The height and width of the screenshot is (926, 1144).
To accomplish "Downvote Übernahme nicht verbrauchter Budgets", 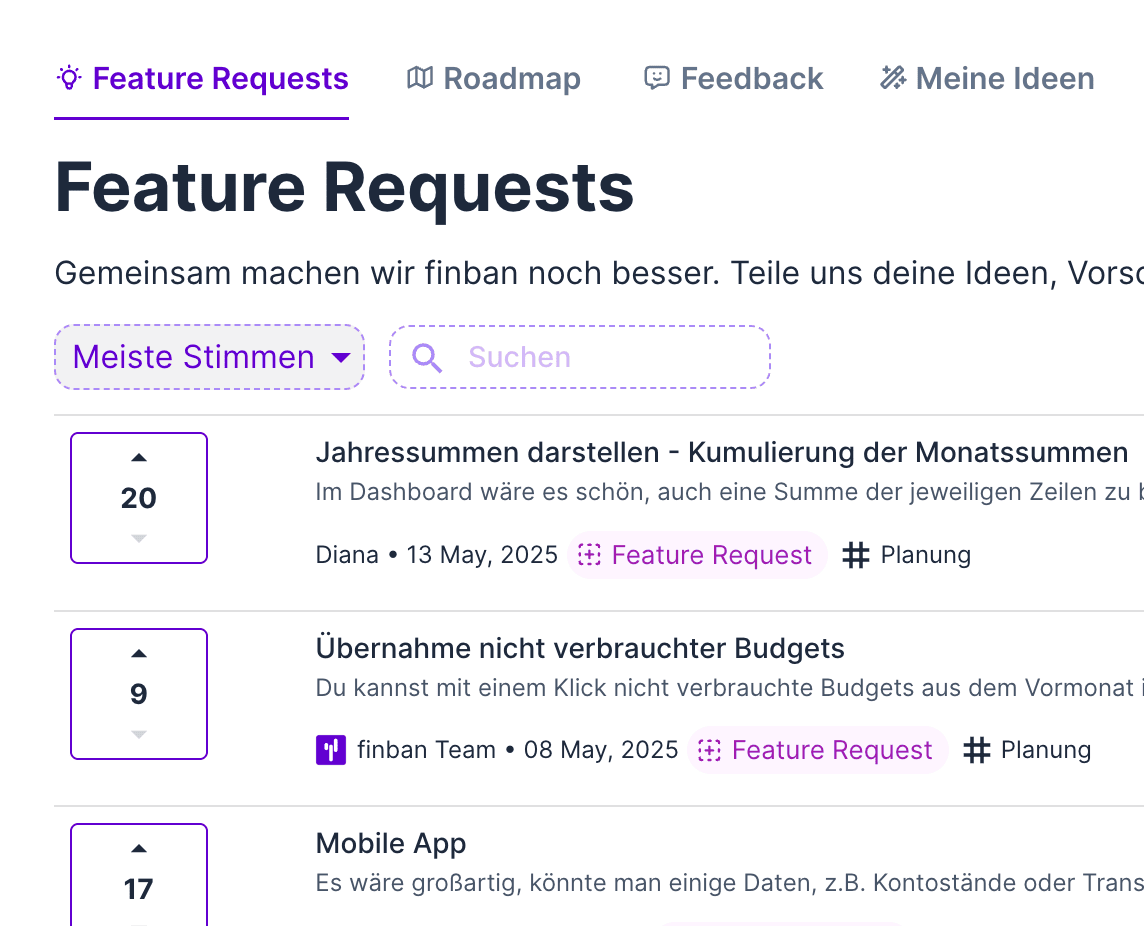I will [x=139, y=735].
